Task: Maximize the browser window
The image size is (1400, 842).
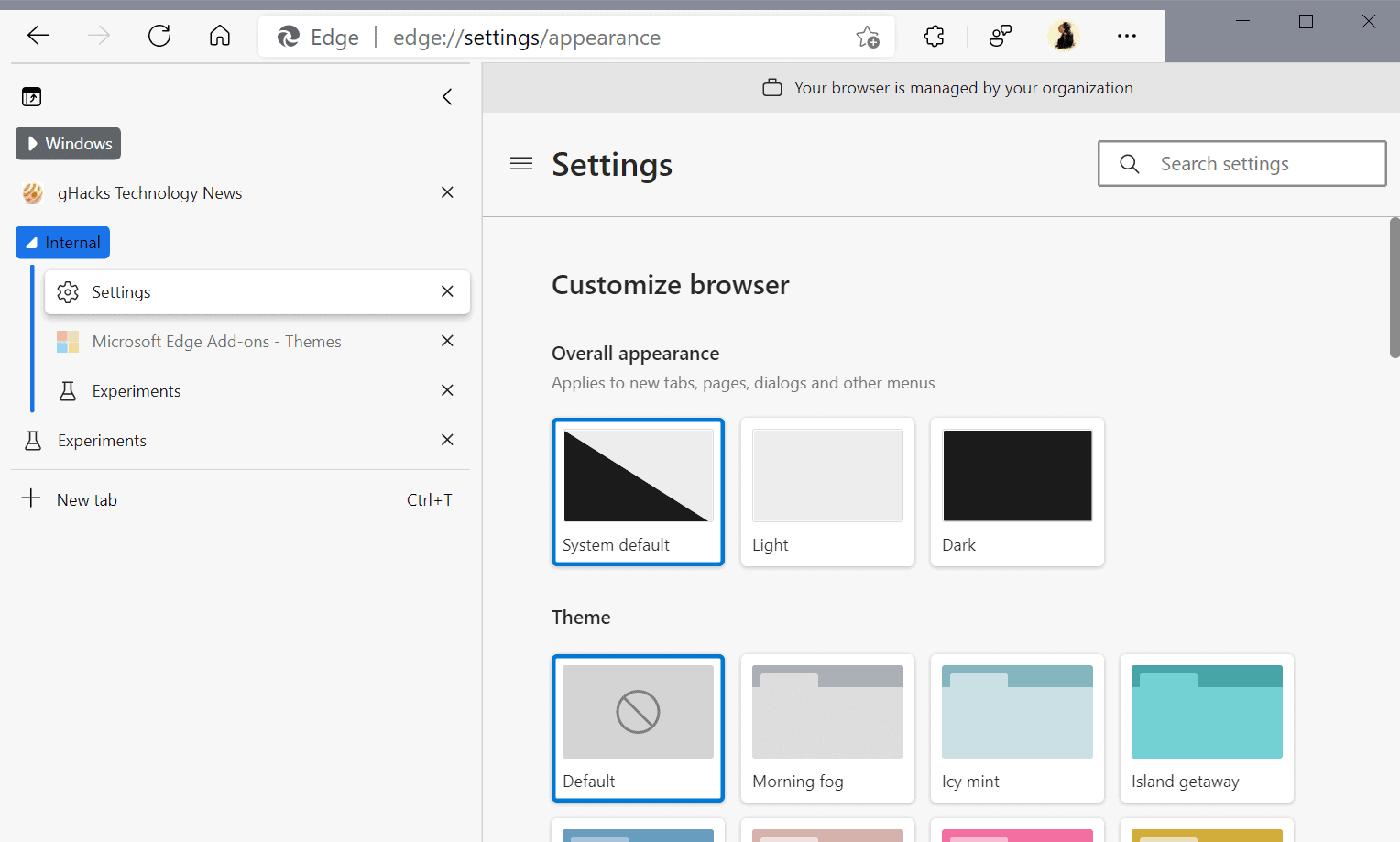Action: click(1306, 21)
